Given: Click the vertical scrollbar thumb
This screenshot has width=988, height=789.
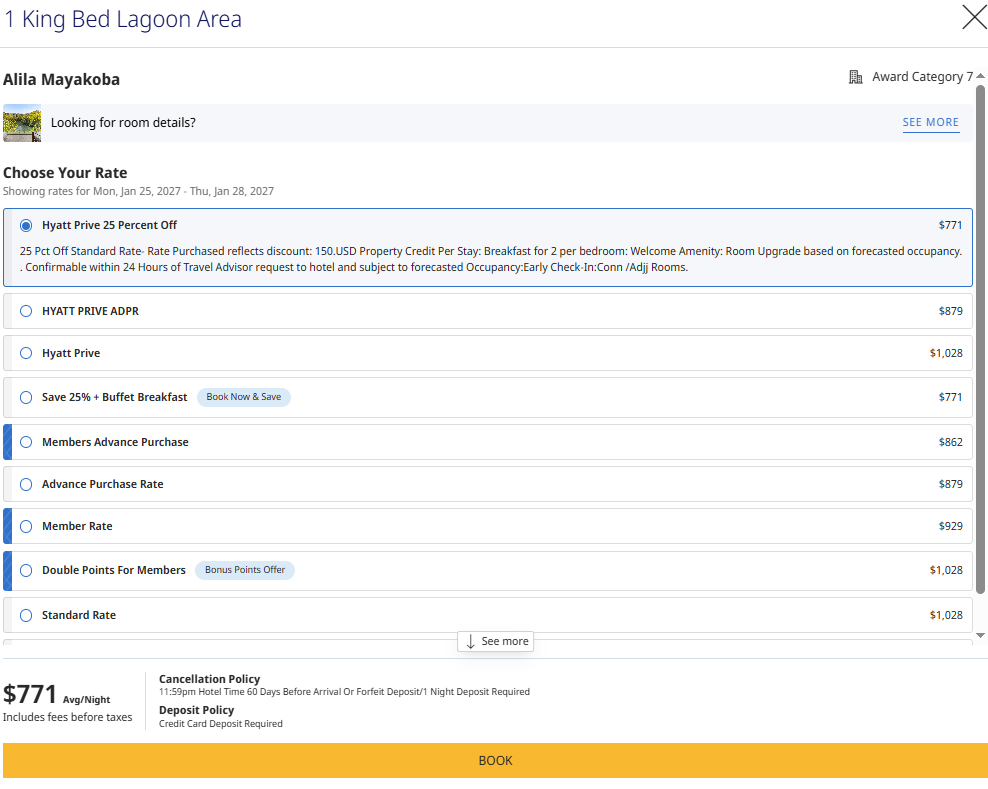Looking at the screenshot, I should click(x=980, y=339).
